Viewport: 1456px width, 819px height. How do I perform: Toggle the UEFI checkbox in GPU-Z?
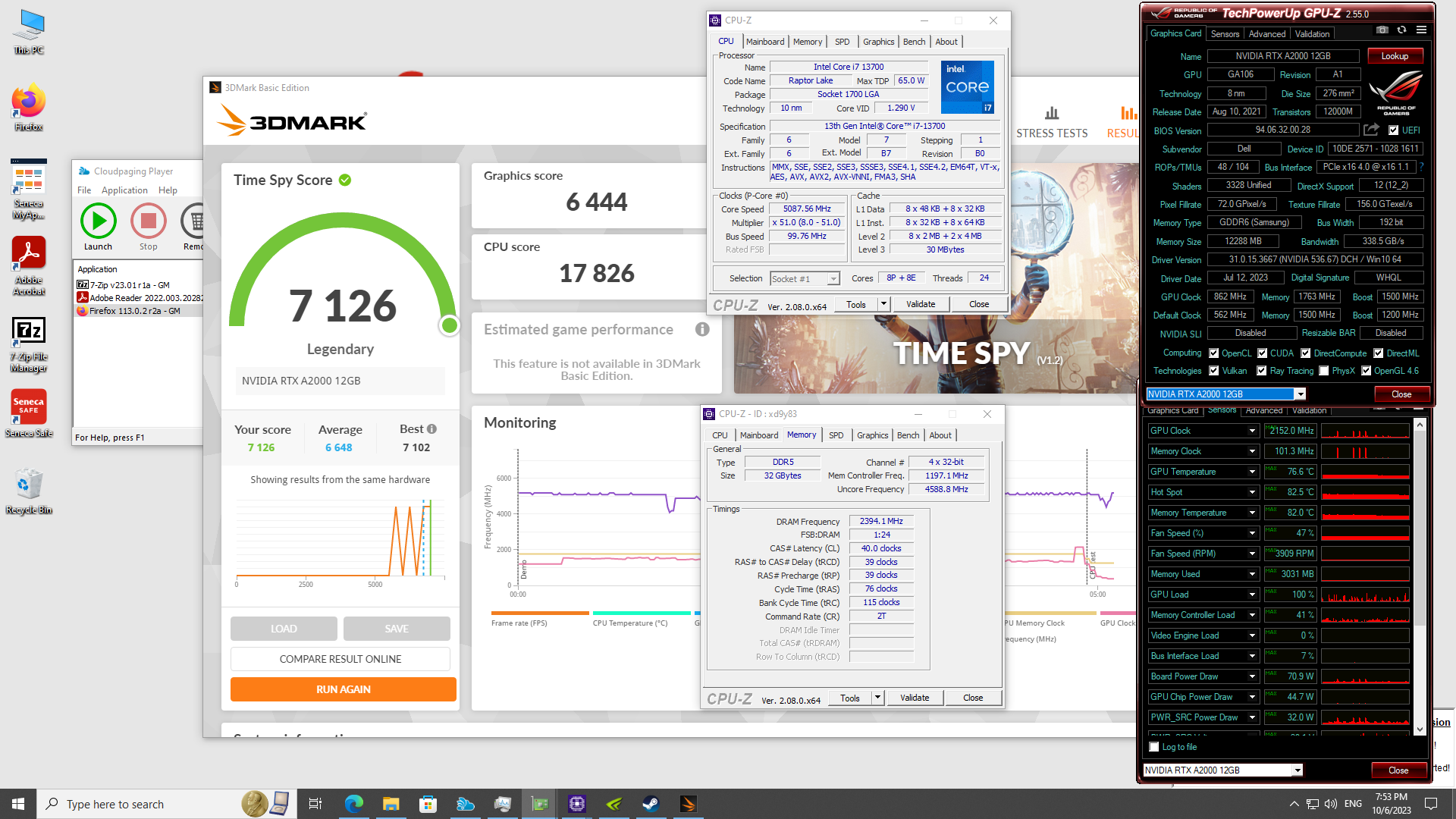click(1394, 130)
